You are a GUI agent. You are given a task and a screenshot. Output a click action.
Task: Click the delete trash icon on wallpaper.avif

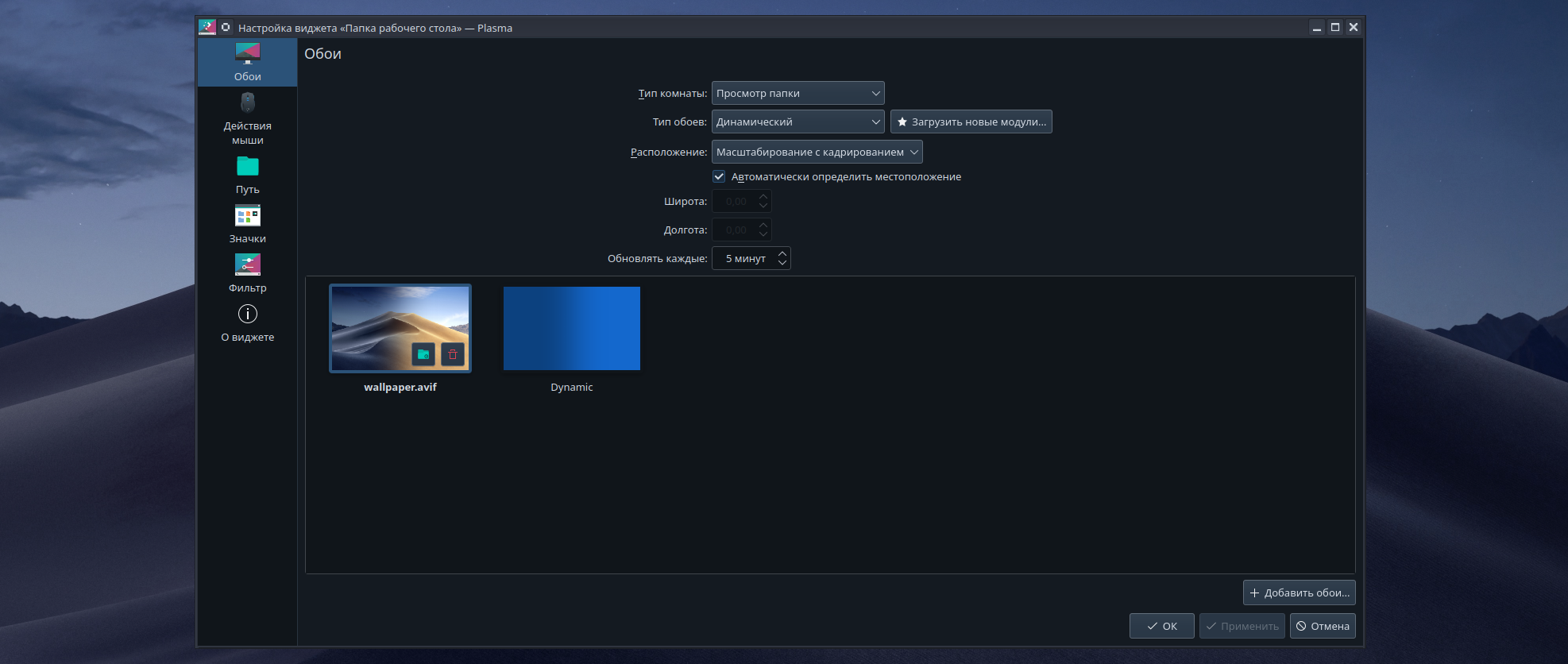(x=453, y=354)
